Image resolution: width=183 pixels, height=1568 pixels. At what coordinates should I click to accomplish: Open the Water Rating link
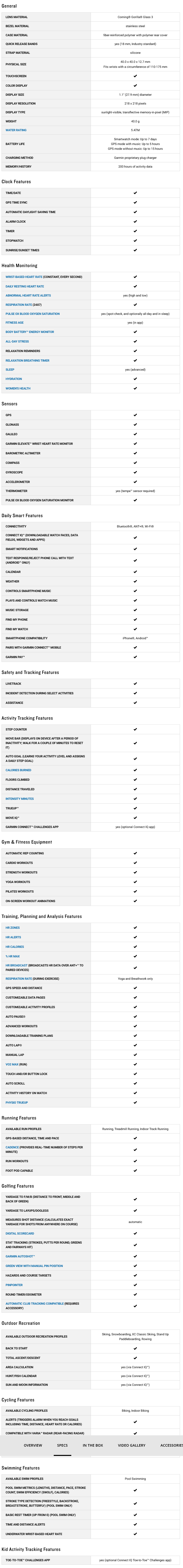pos(16,130)
